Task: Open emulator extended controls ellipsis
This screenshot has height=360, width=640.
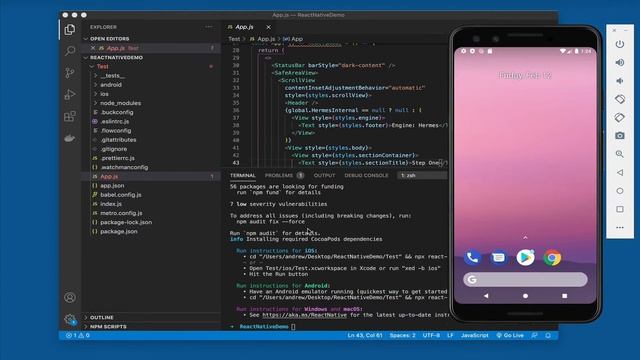Action: (620, 227)
